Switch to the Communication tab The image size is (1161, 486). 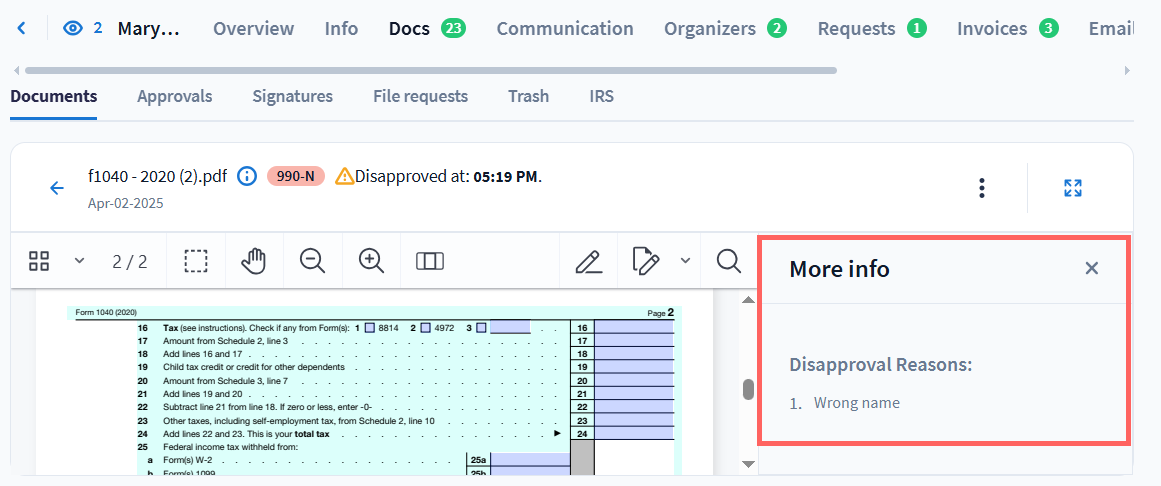click(564, 28)
